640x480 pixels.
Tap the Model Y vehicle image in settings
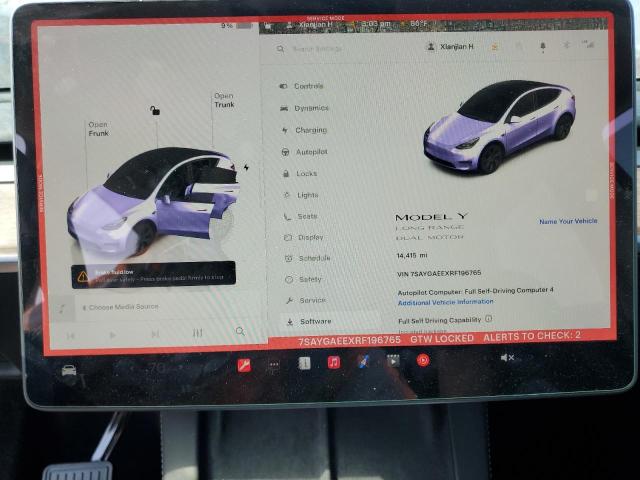pos(499,126)
